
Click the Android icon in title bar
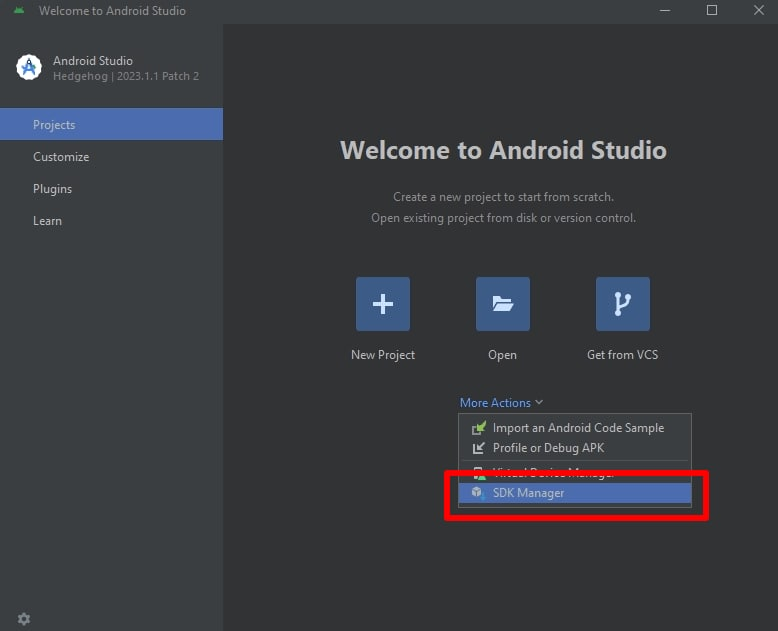click(18, 11)
